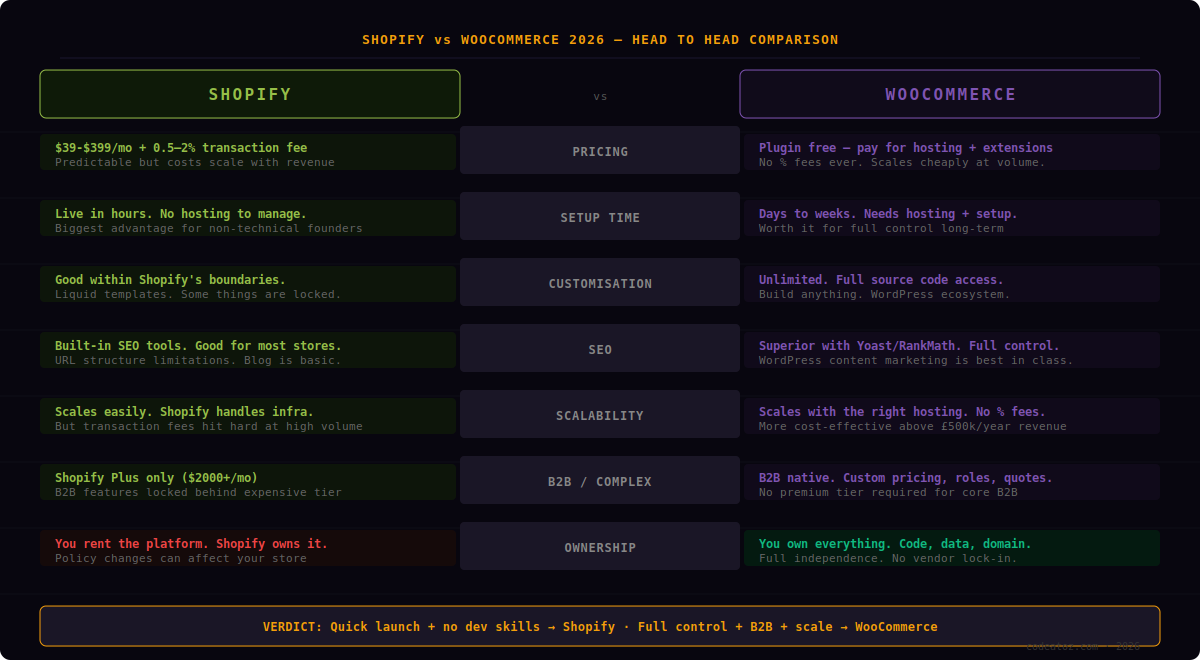Click 'More cost-effective above £500k/year revenue'

click(913, 426)
